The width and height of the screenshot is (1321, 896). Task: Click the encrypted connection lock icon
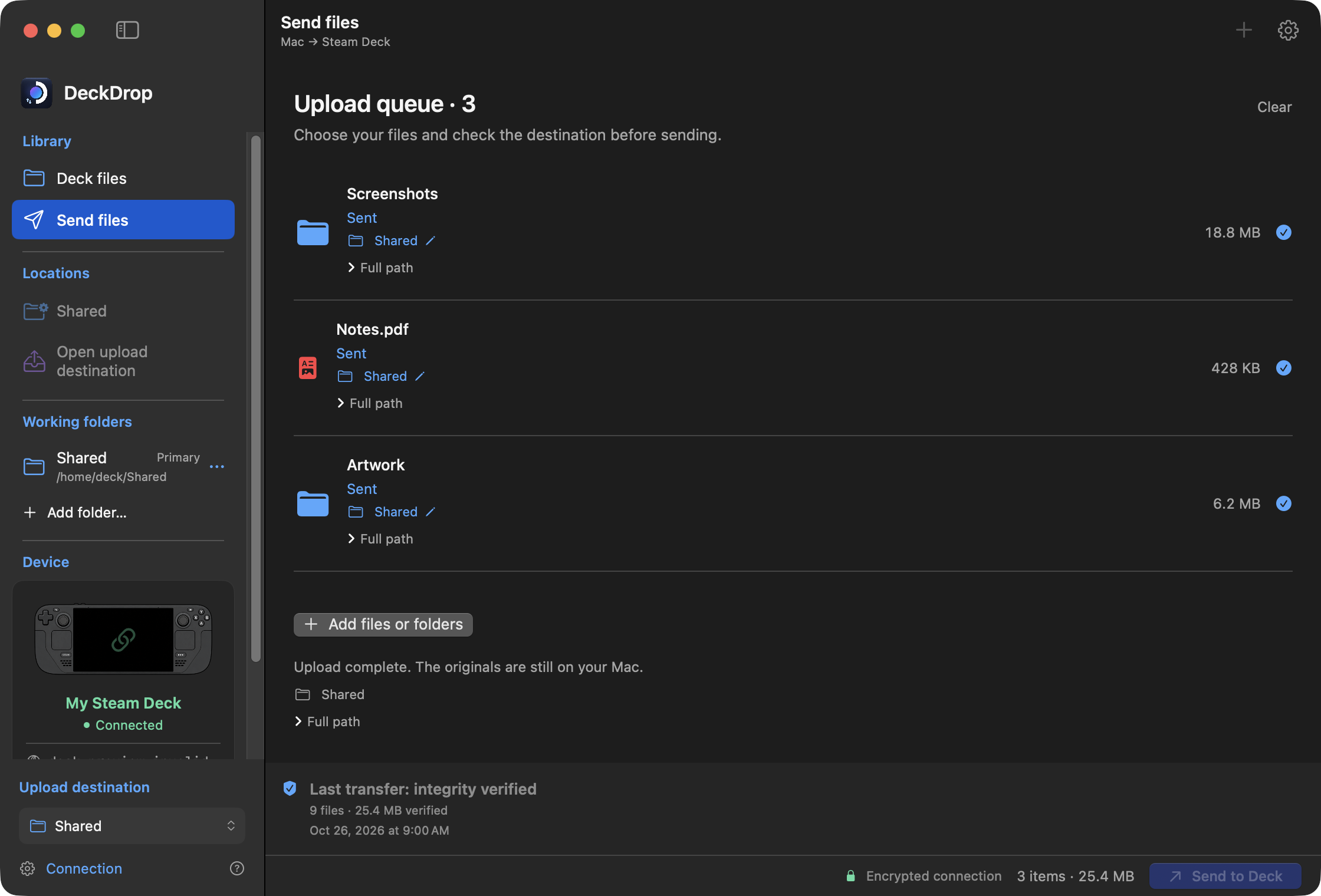click(850, 876)
